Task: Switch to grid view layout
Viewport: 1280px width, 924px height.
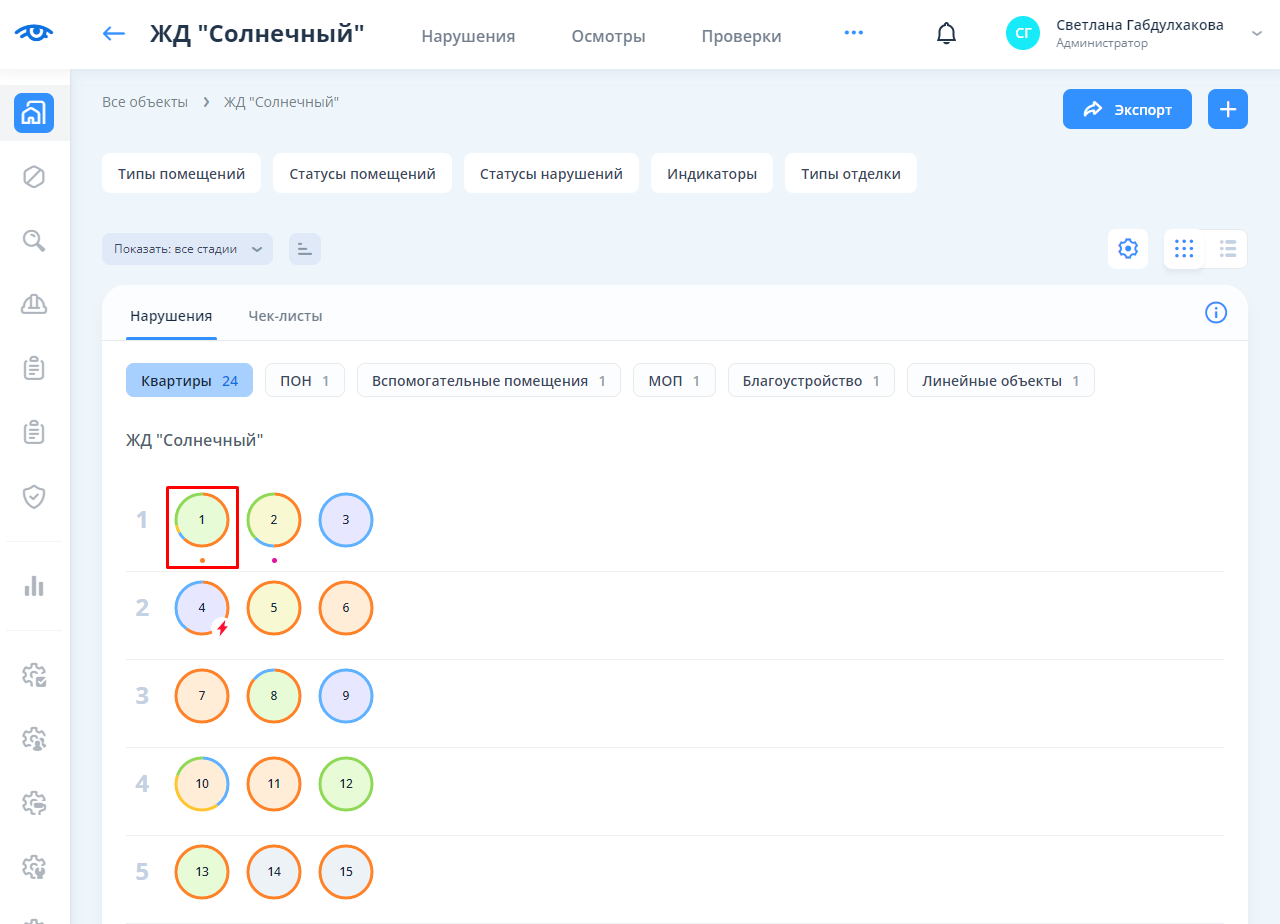Action: (1185, 249)
